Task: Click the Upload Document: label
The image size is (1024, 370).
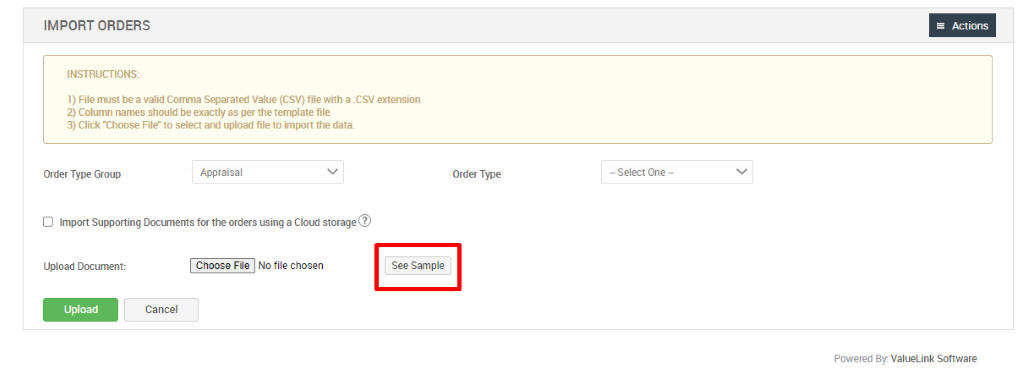Action: (85, 266)
